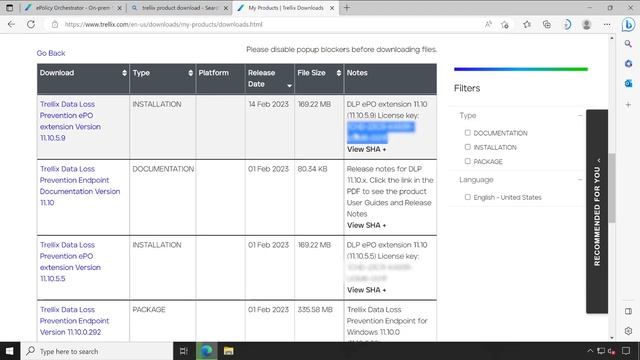Select My Products Trellix Downloads tab
The height and width of the screenshot is (360, 640).
click(286, 8)
